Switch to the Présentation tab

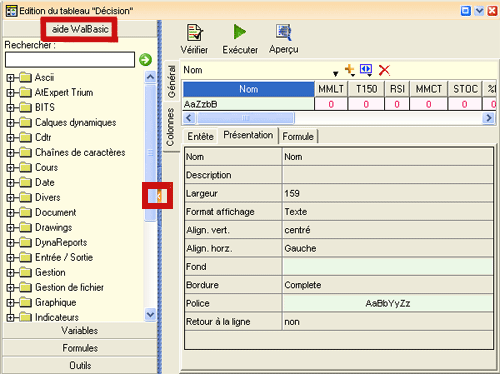coord(248,135)
